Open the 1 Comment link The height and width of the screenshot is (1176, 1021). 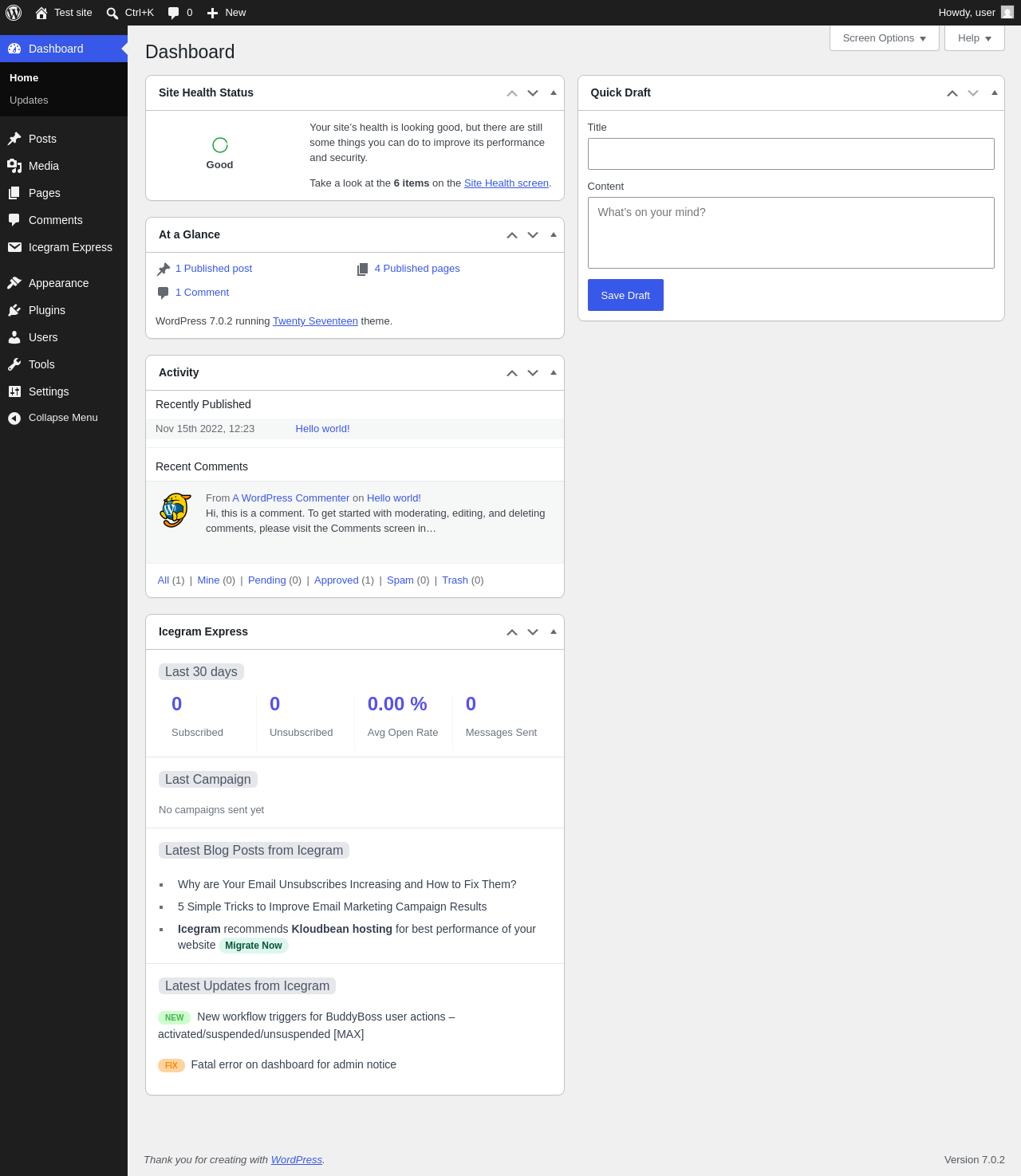tap(202, 293)
